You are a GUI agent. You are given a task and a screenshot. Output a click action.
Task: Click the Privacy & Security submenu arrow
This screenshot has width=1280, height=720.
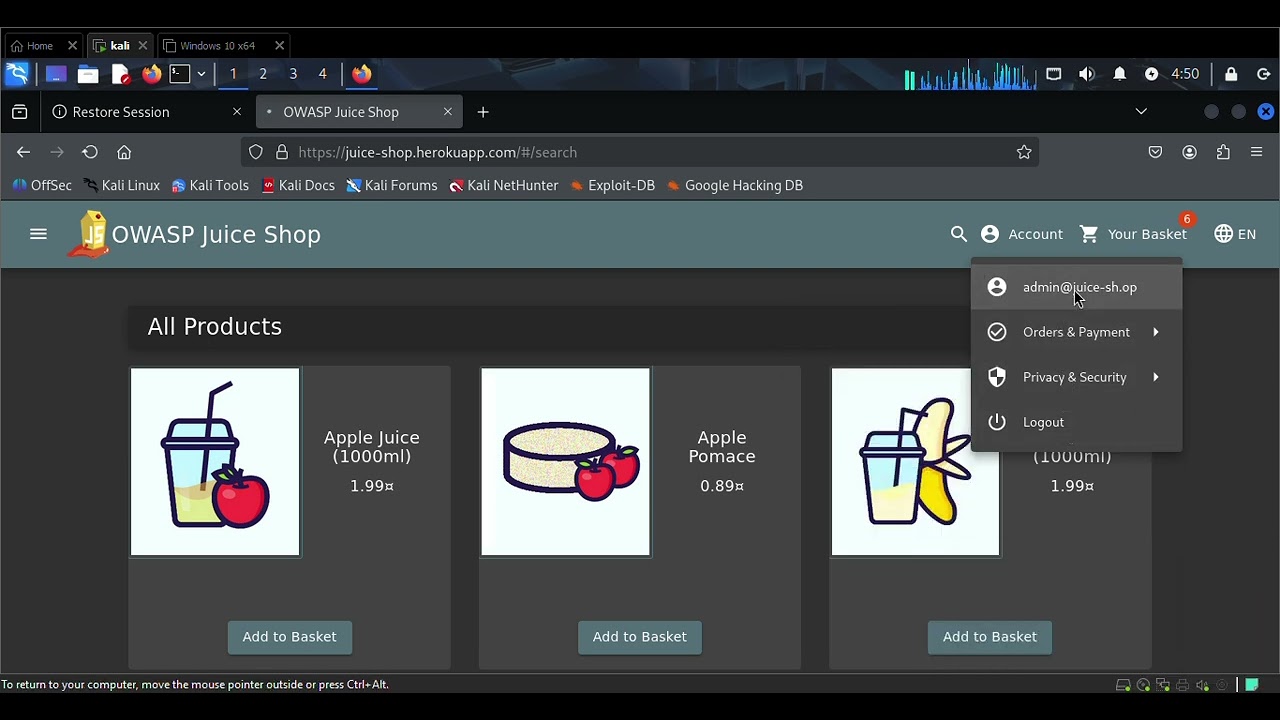(1156, 377)
